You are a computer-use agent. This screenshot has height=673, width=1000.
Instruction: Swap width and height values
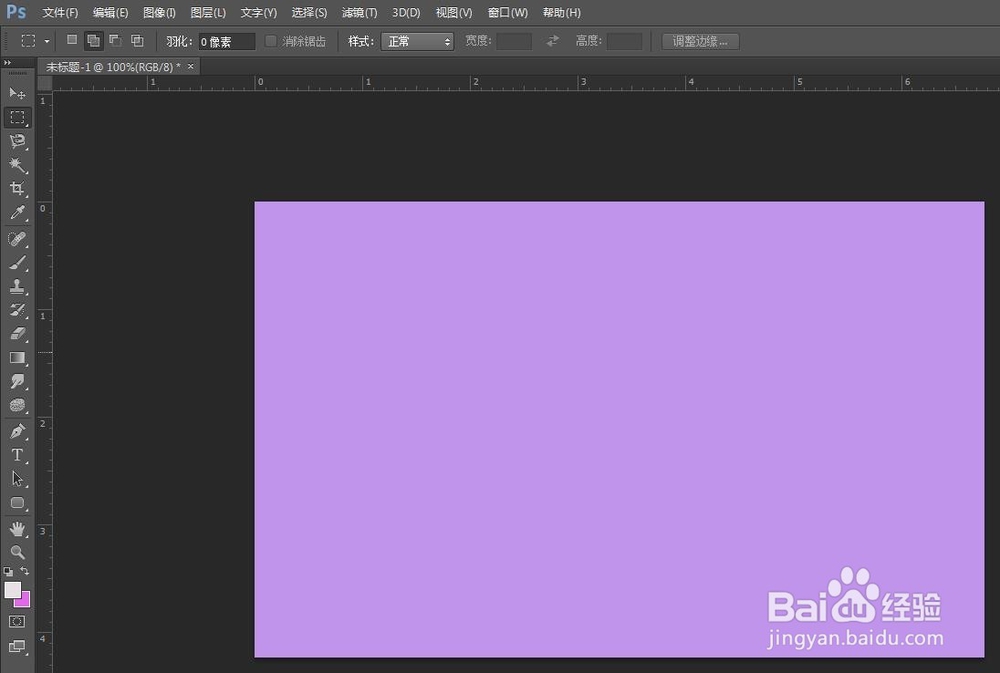552,41
